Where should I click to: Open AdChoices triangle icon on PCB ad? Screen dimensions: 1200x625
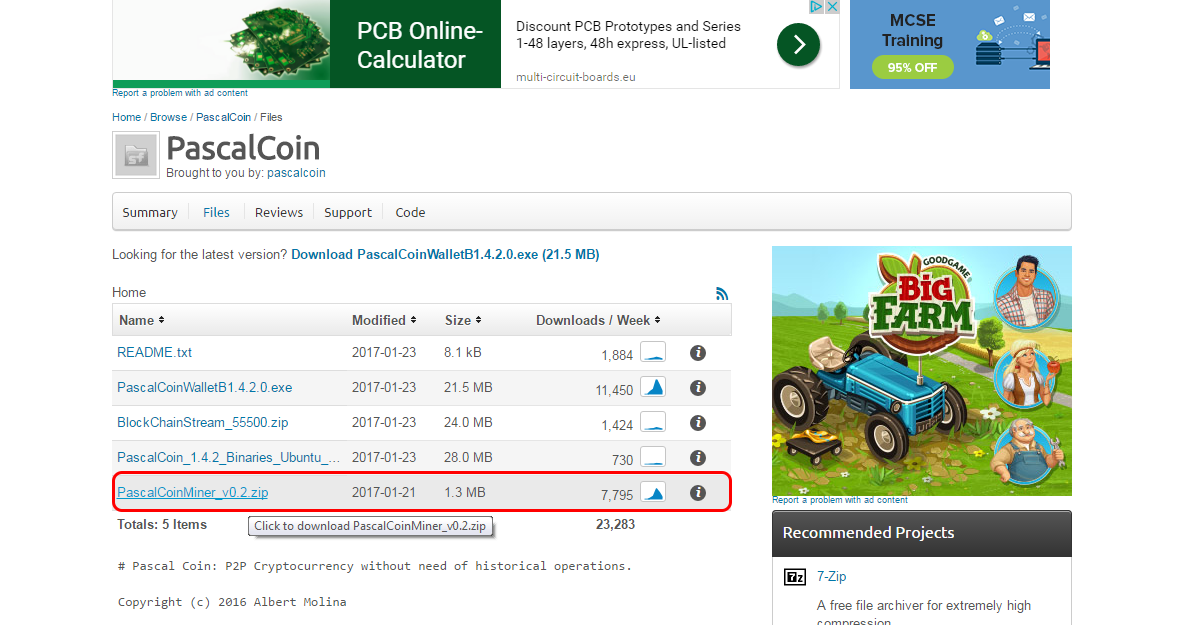point(815,7)
